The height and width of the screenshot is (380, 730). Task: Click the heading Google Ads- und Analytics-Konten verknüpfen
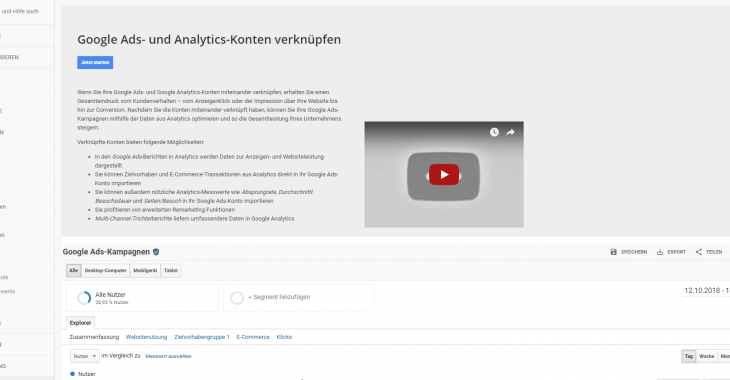coord(209,40)
